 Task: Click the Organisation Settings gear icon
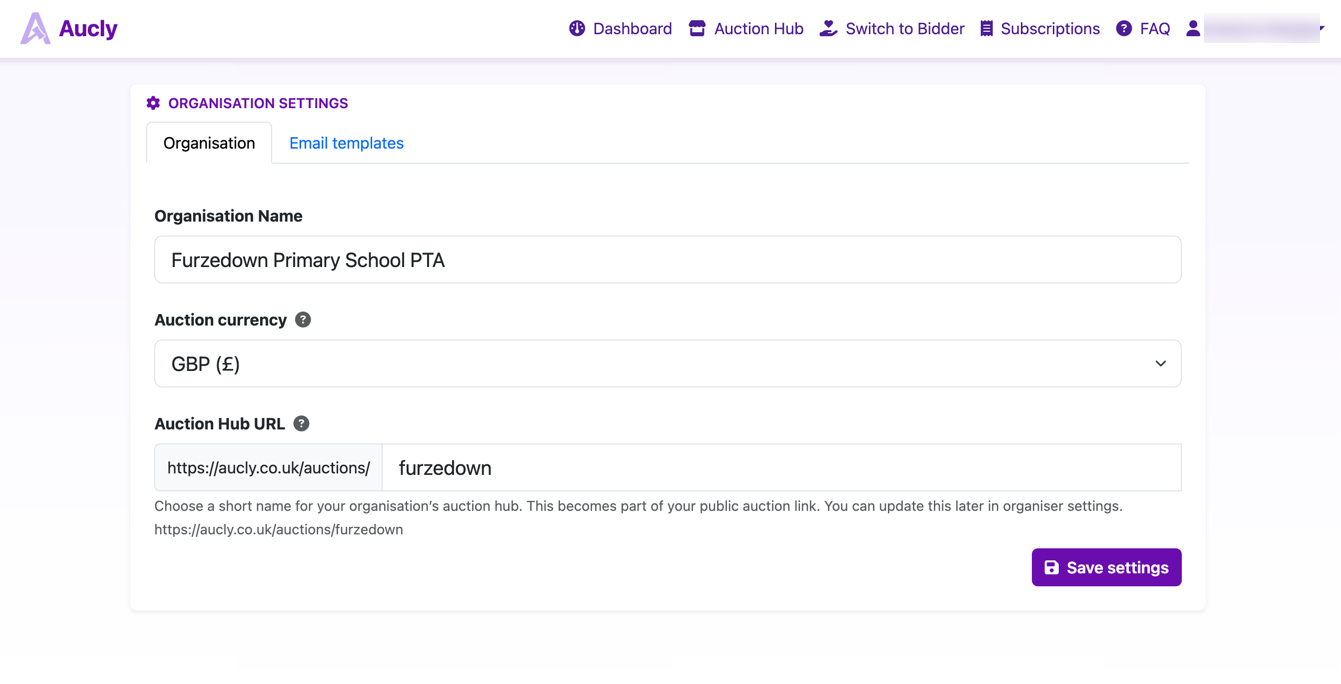click(153, 103)
